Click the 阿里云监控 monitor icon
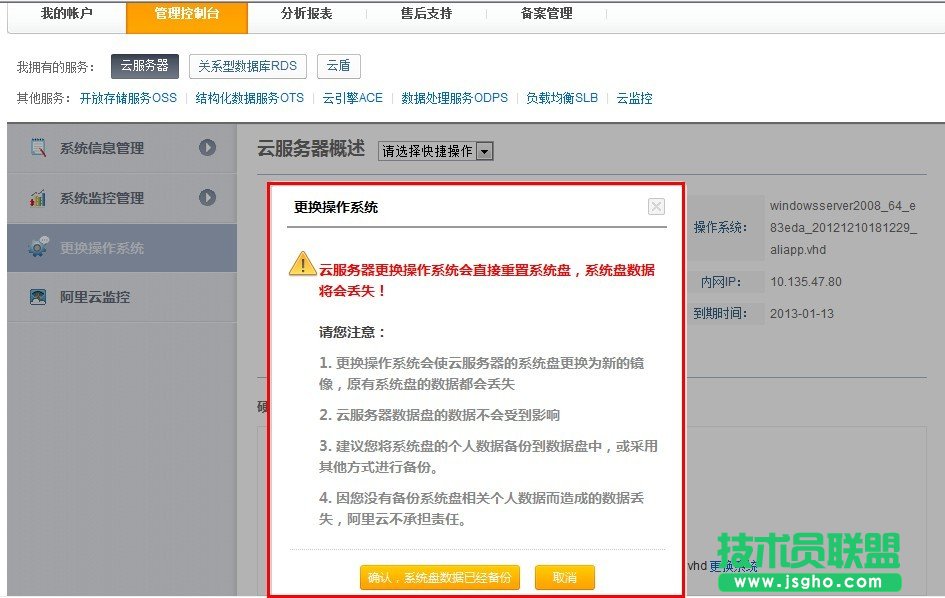 point(38,297)
